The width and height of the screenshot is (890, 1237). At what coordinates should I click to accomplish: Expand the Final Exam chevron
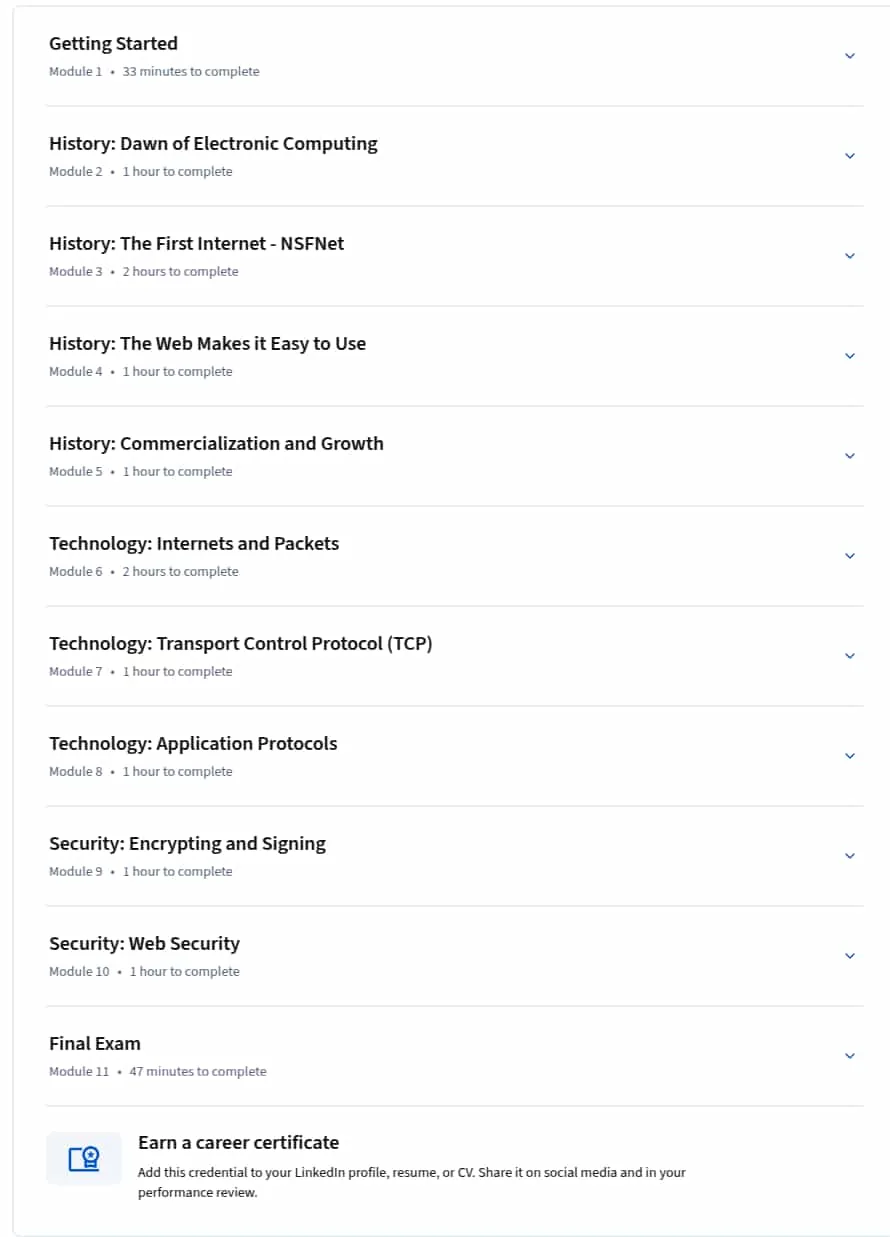850,1056
